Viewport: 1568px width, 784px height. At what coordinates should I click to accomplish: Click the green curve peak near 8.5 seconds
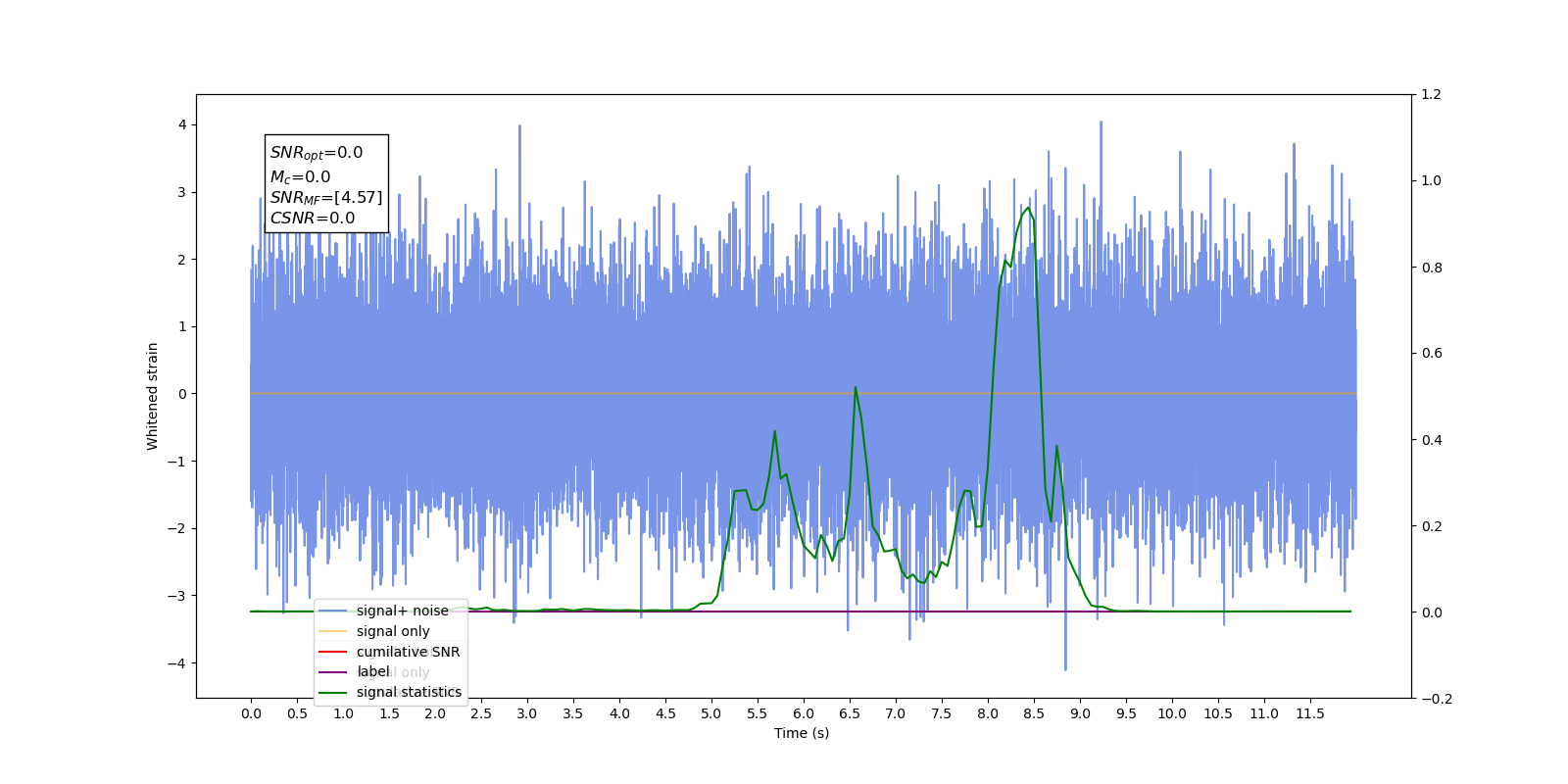pos(1028,208)
